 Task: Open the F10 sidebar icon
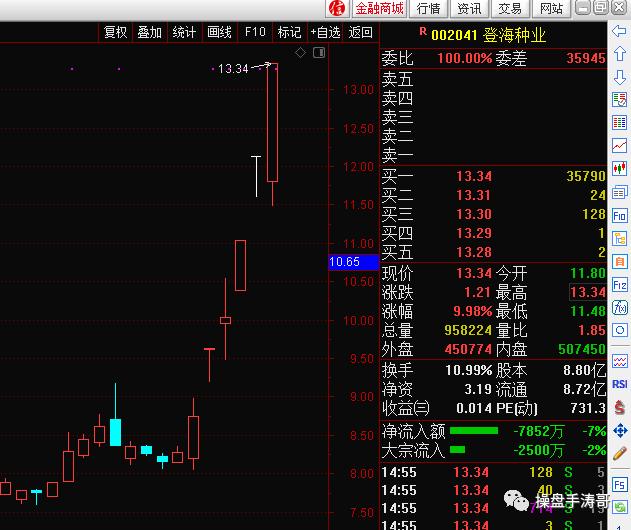coord(619,216)
